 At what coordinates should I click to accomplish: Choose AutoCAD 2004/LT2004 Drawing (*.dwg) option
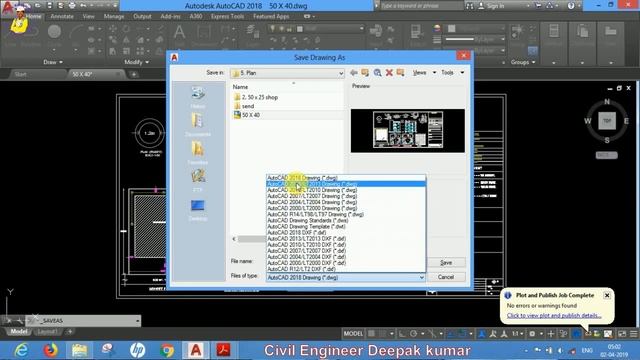pyautogui.click(x=346, y=202)
